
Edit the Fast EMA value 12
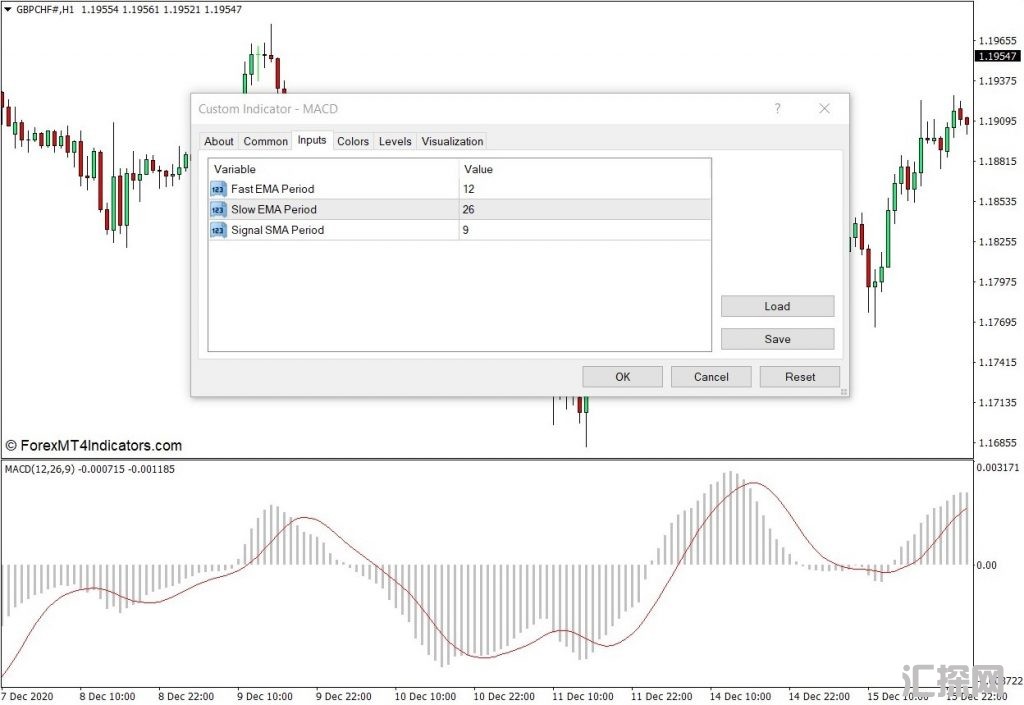(585, 189)
